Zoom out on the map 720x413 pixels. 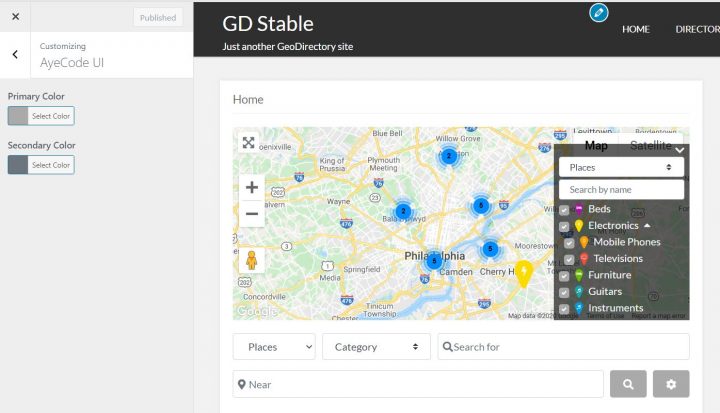pyautogui.click(x=252, y=213)
